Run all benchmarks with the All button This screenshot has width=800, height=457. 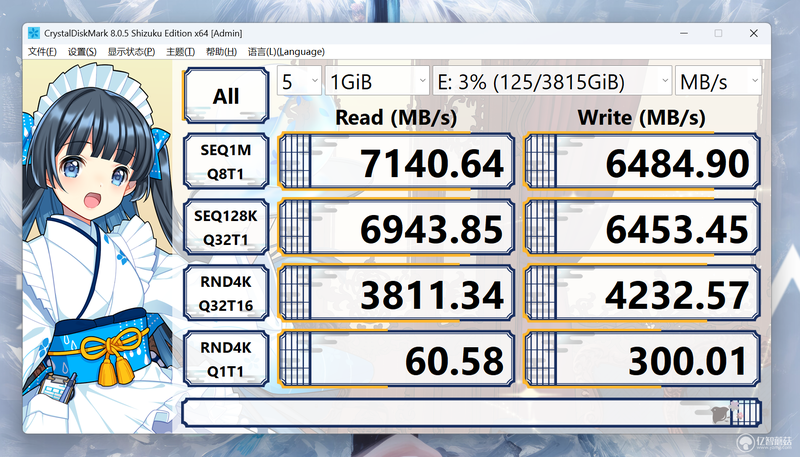click(226, 95)
